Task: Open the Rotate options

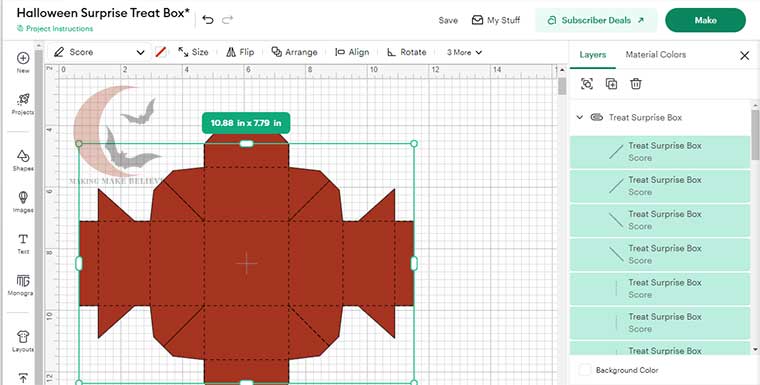Action: coord(406,52)
